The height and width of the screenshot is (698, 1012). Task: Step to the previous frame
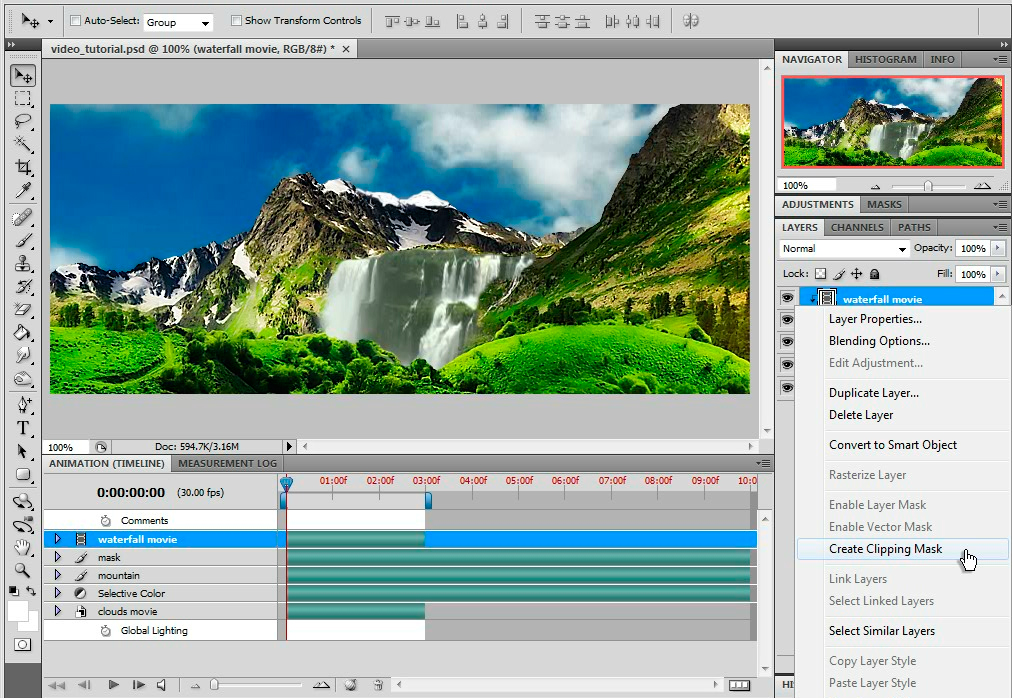point(84,685)
